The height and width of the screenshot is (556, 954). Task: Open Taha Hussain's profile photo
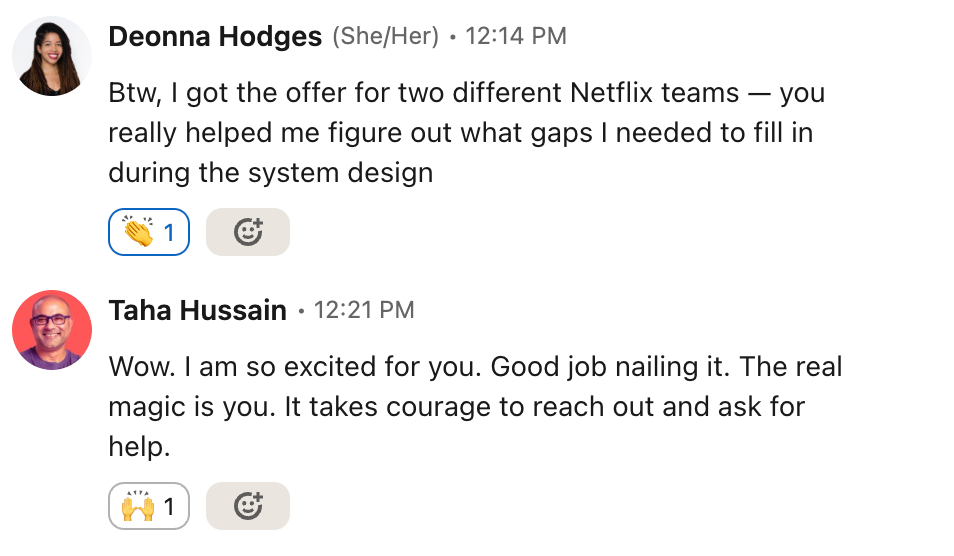pos(52,330)
